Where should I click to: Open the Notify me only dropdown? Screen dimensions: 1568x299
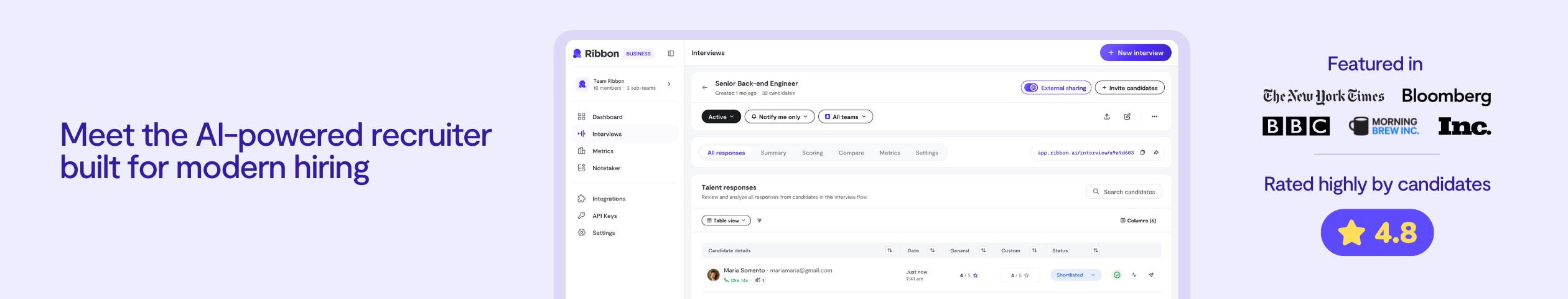coord(779,116)
